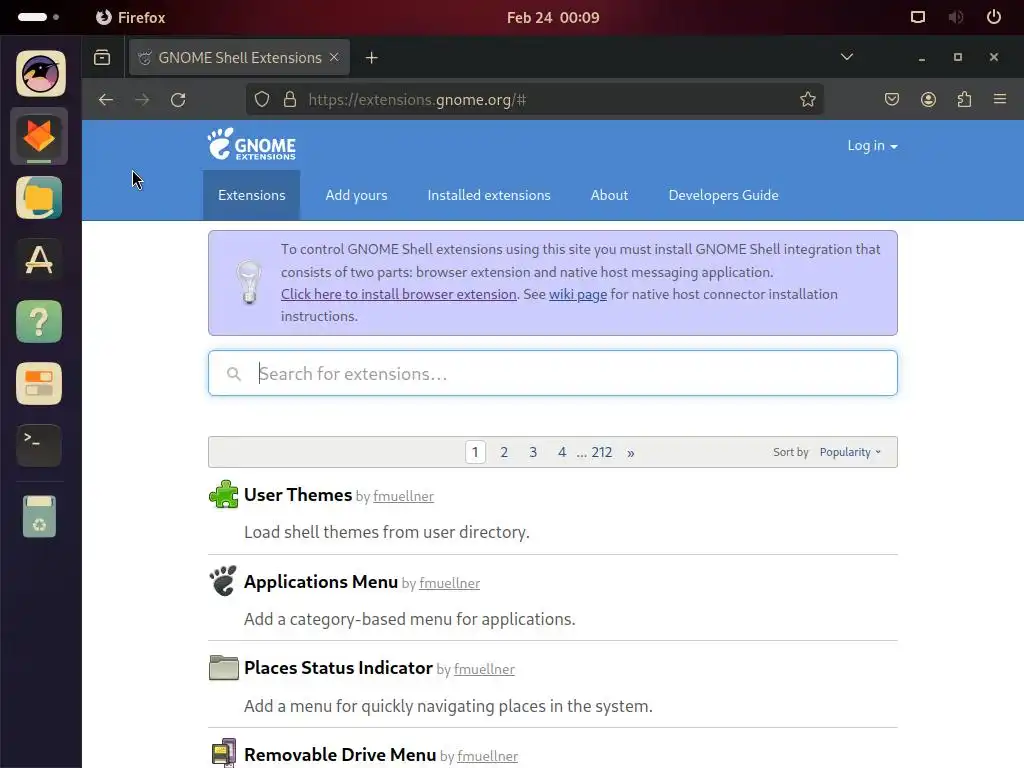Open the clock and calendar in top bar

click(x=553, y=18)
